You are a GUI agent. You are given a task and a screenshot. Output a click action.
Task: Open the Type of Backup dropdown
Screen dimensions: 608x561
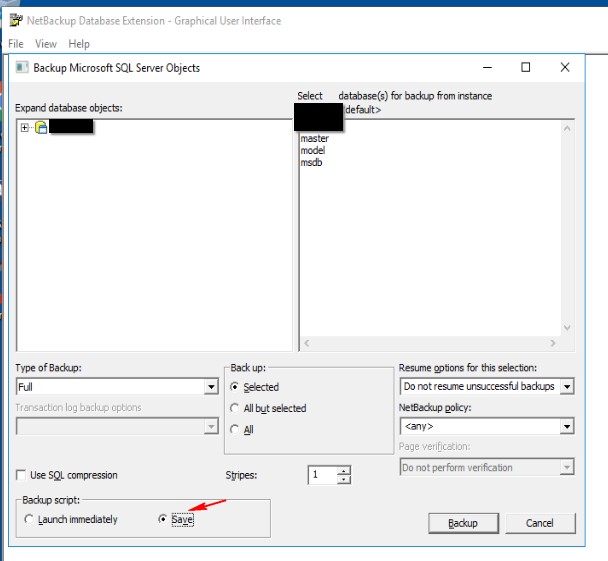point(211,387)
